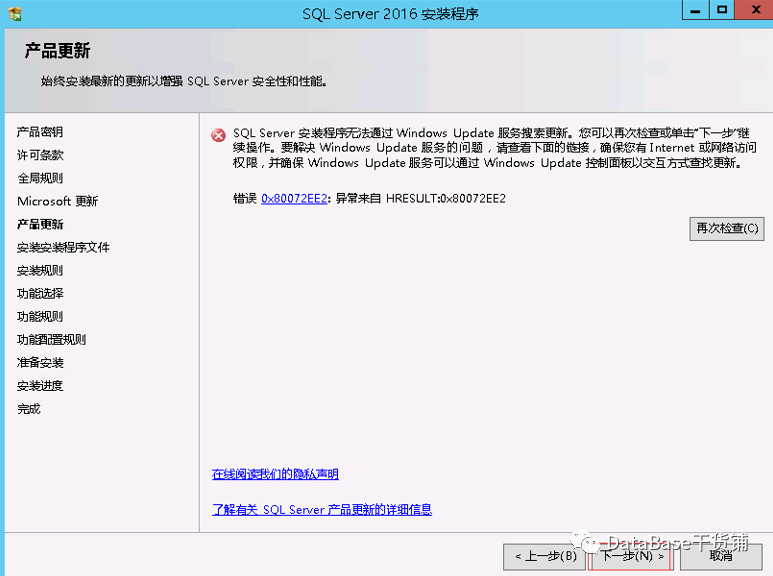Image resolution: width=773 pixels, height=576 pixels.
Task: Open the 0x80072EE2 error code link
Action: (x=294, y=198)
